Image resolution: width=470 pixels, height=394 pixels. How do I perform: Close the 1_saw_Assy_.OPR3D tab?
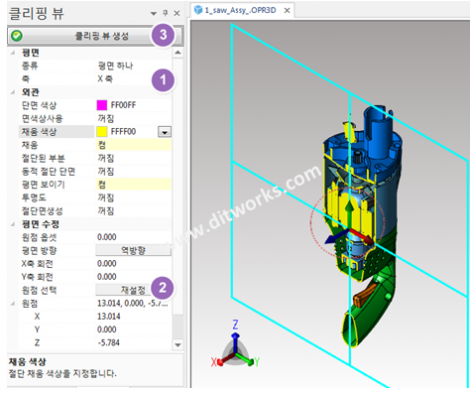coord(287,11)
